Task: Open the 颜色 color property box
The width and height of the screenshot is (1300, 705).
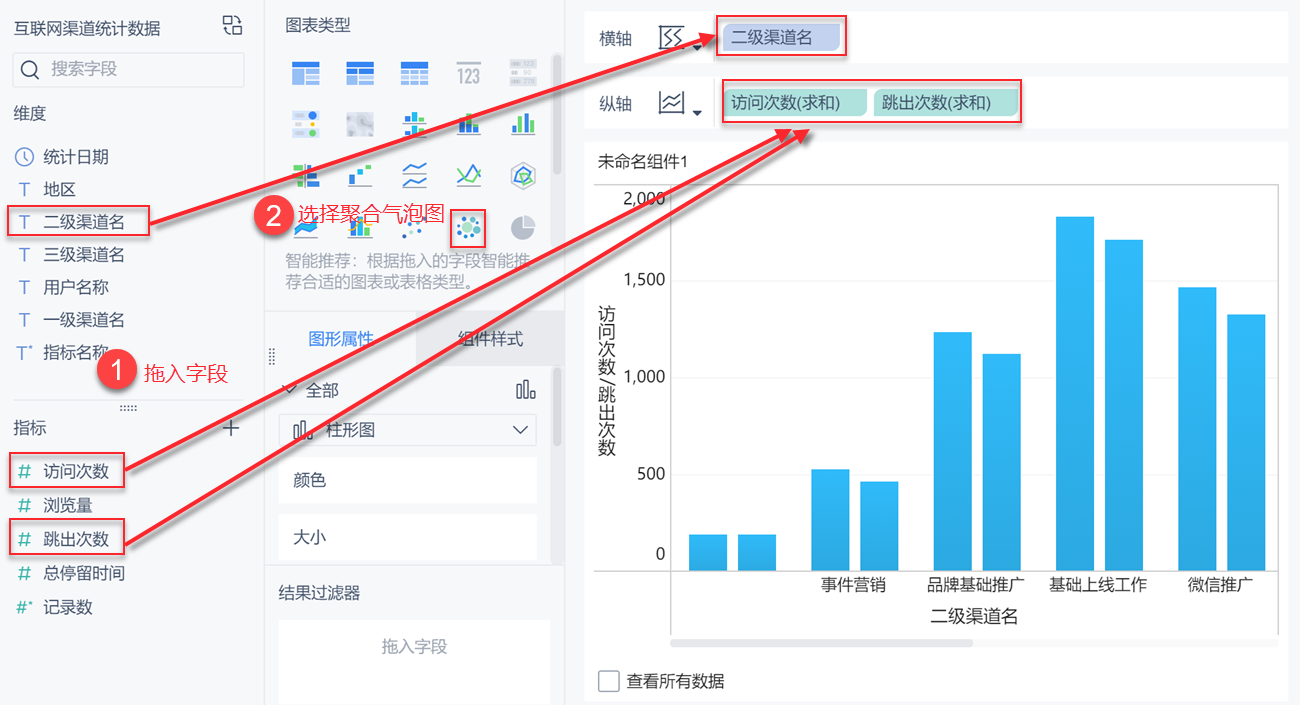Action: pyautogui.click(x=407, y=480)
